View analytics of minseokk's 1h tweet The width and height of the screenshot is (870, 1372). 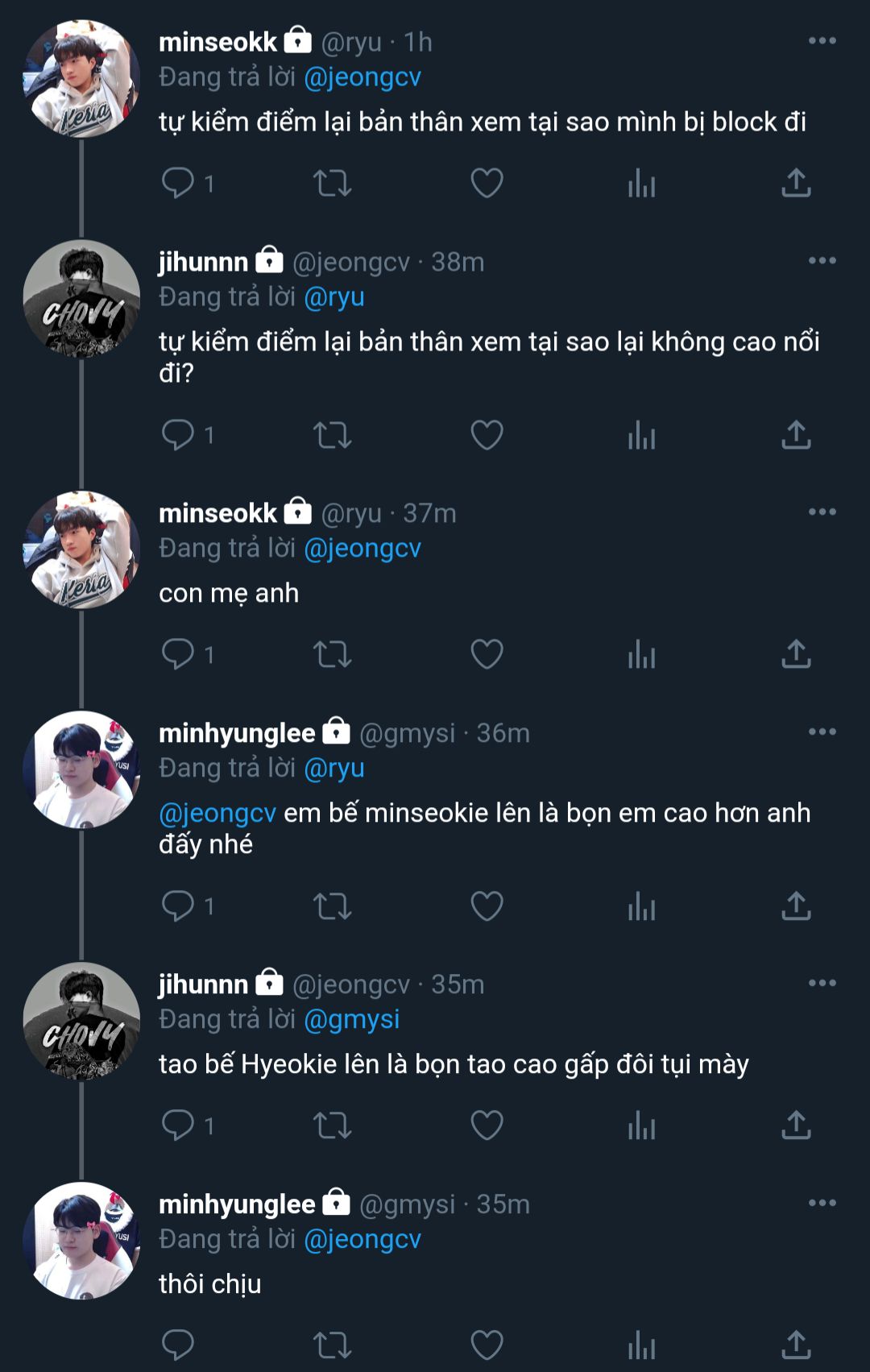(641, 183)
